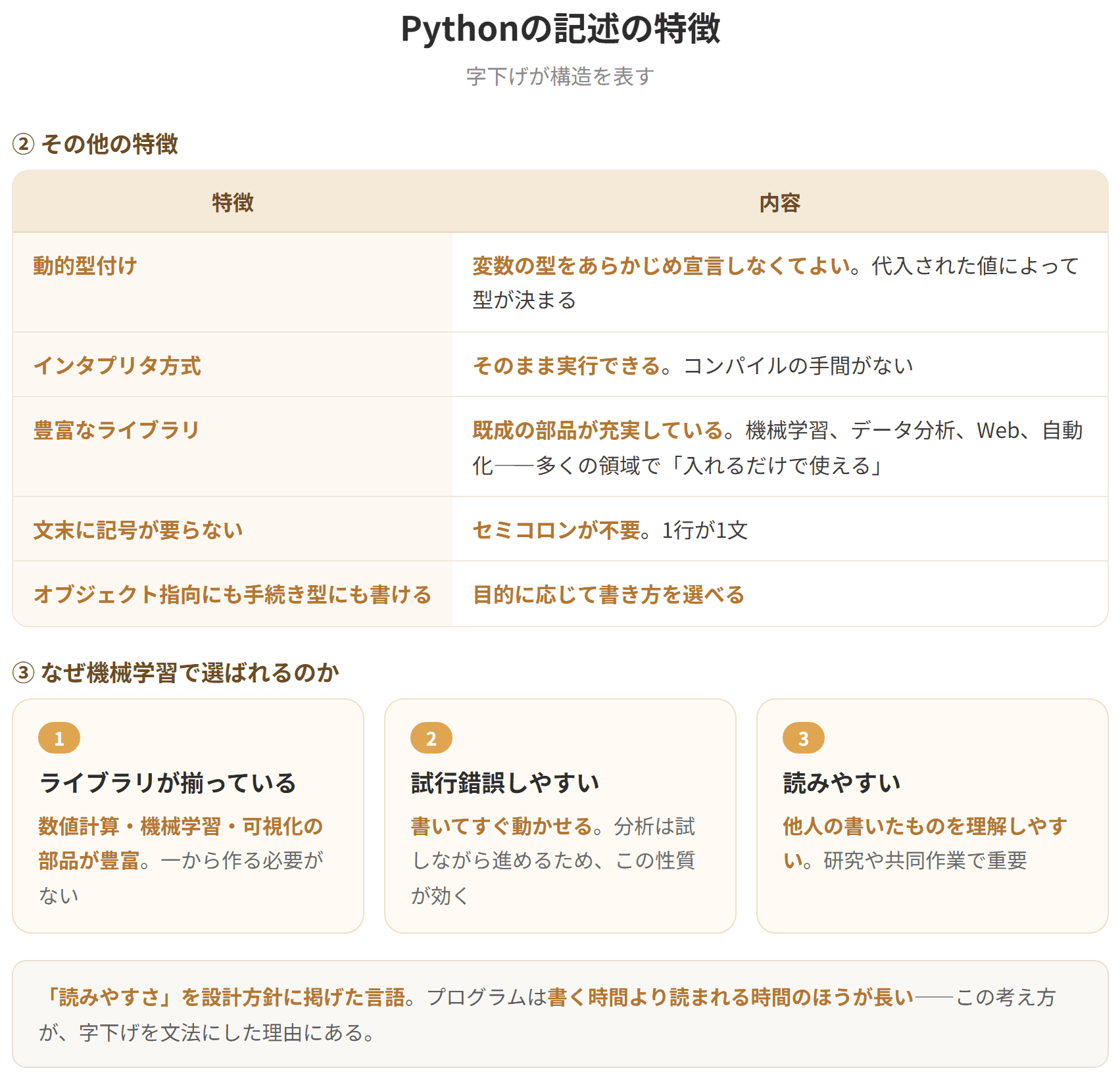Click the subtitle 字下げが構造を表す
Screen dimensions: 1120x1079
point(560,76)
